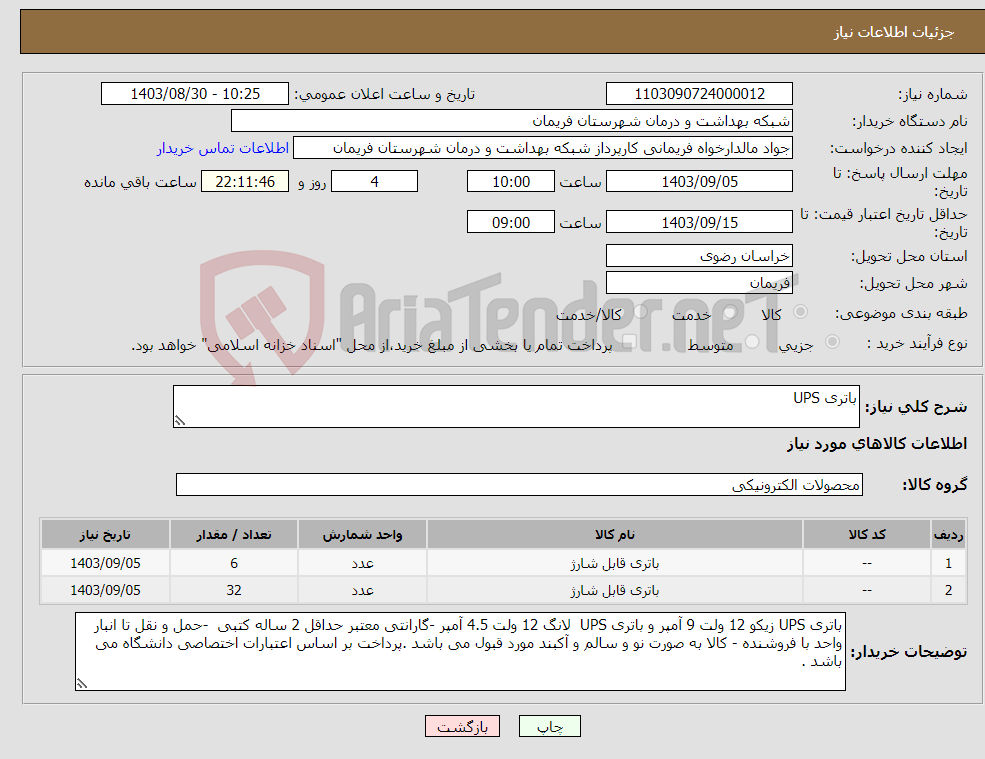The image size is (985, 759).
Task: Click the واحد شمارش column header
Action: pyautogui.click(x=362, y=535)
